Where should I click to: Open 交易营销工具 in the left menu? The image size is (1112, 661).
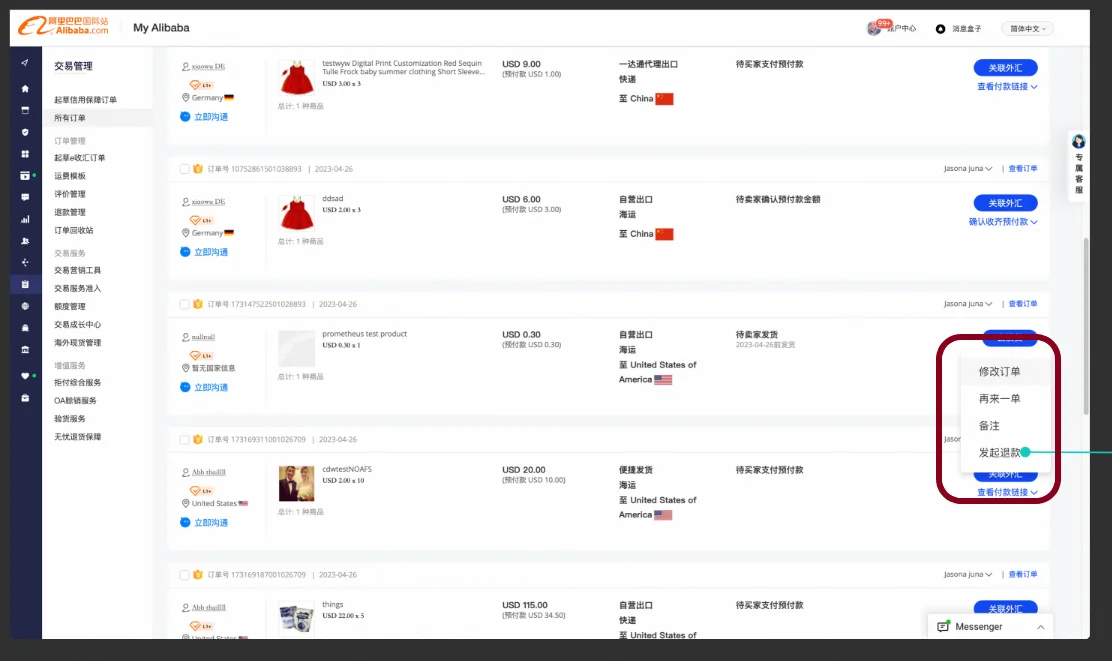pyautogui.click(x=77, y=270)
